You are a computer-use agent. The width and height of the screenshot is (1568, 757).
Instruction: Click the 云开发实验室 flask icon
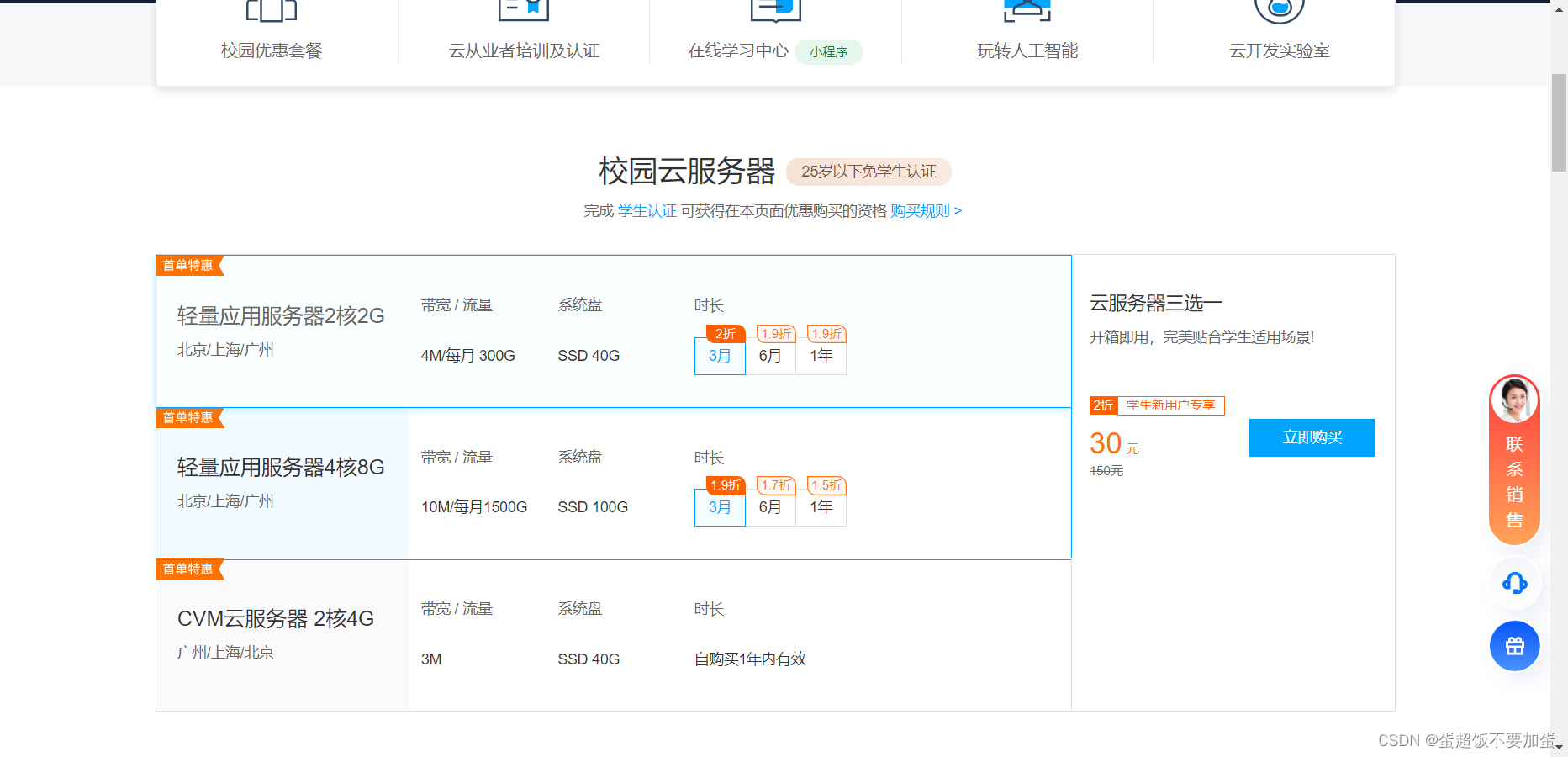pyautogui.click(x=1279, y=11)
